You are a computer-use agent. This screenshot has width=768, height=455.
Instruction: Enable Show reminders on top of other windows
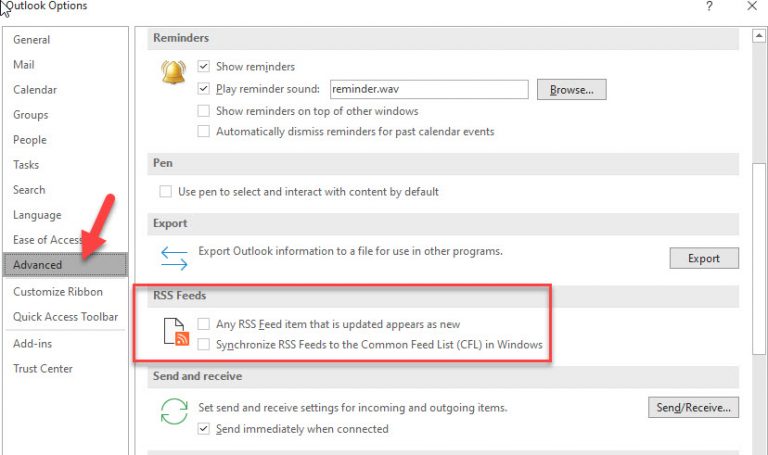tap(204, 111)
